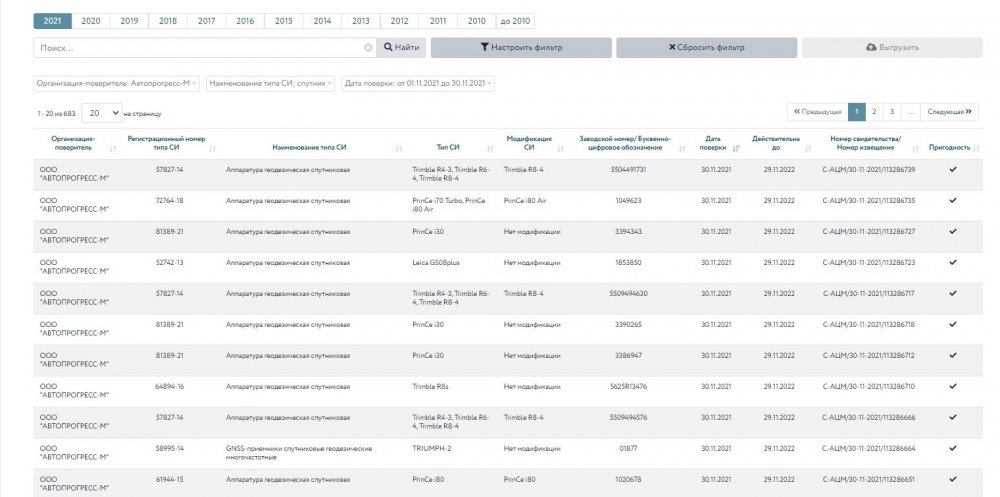Remove the Наименование типа СИ filter chip
Screen dimensions: 1000x497
pyautogui.click(x=331, y=83)
